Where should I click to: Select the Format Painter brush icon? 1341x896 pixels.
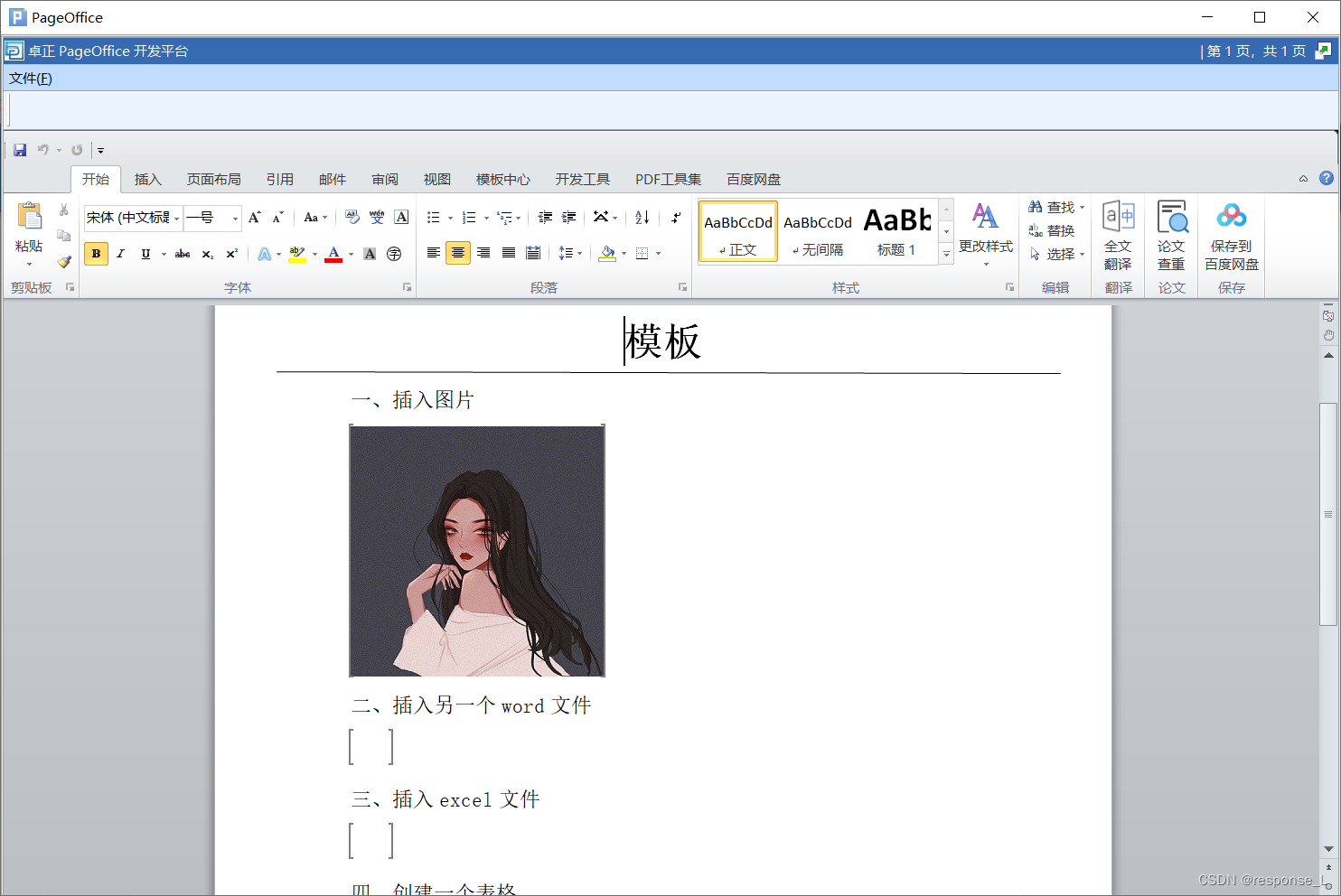point(64,262)
